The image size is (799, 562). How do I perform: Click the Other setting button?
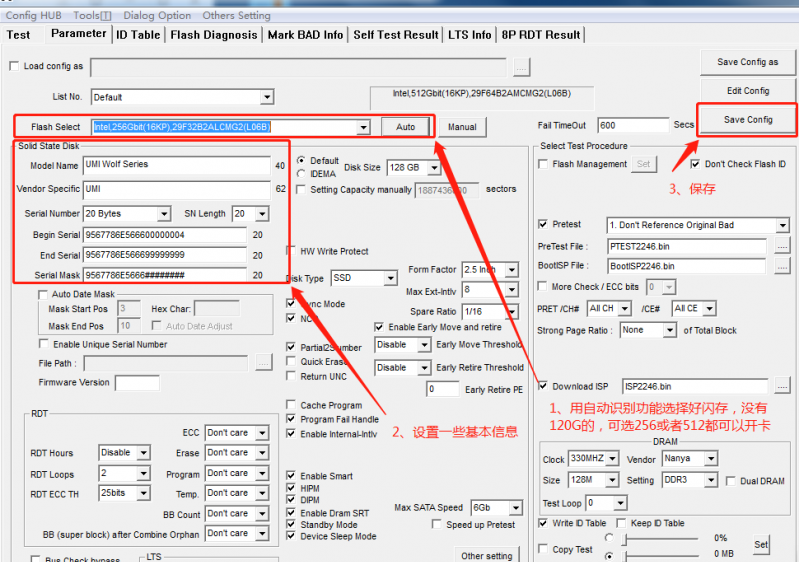pos(487,555)
